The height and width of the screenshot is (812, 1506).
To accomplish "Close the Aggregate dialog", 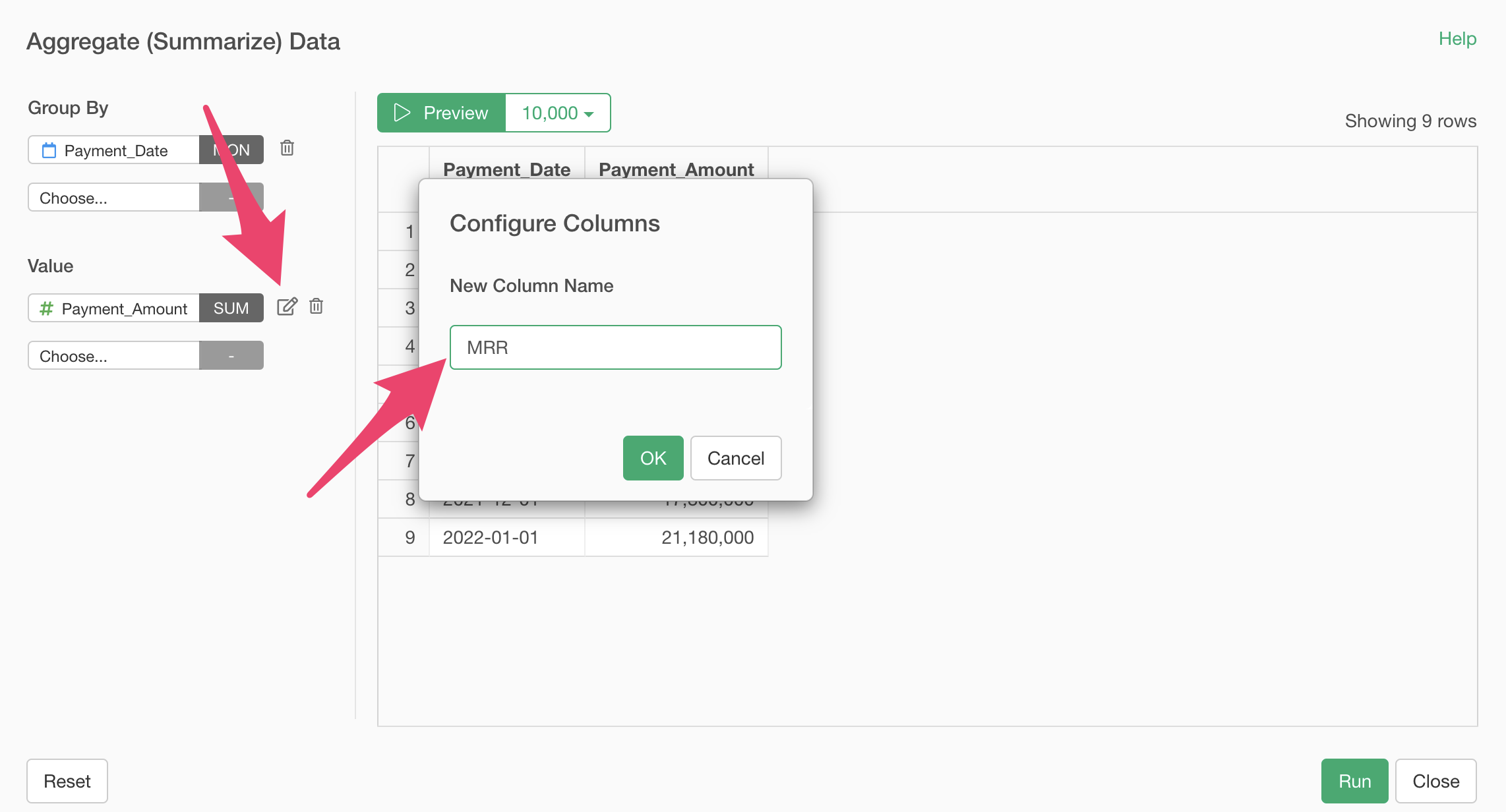I will click(x=1435, y=781).
